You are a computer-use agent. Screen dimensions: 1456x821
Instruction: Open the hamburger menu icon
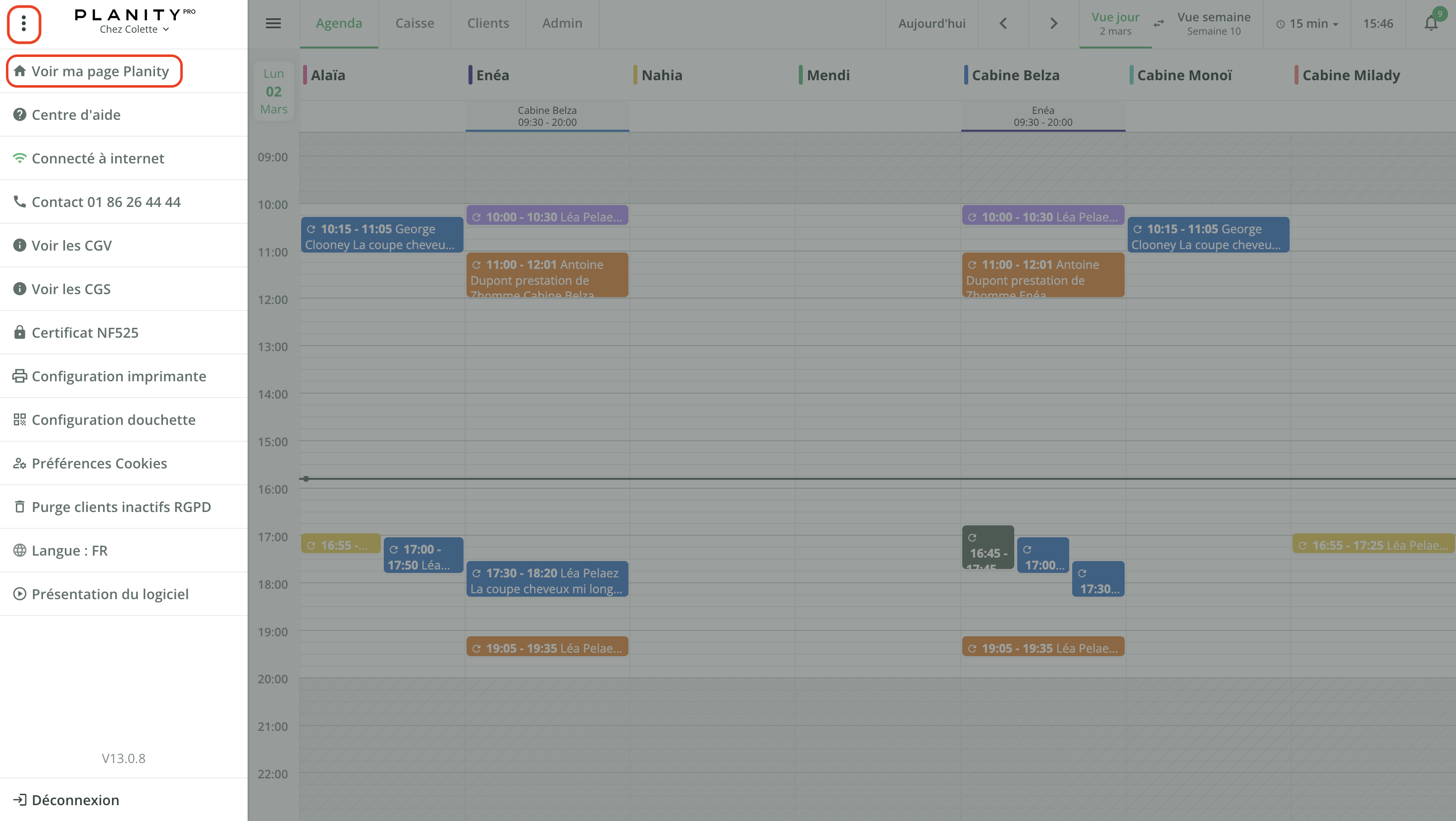pyautogui.click(x=273, y=24)
